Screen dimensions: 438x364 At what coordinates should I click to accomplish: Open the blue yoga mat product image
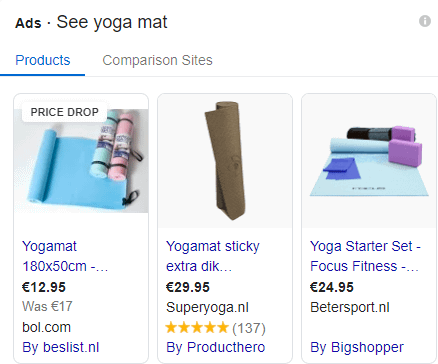[81, 161]
